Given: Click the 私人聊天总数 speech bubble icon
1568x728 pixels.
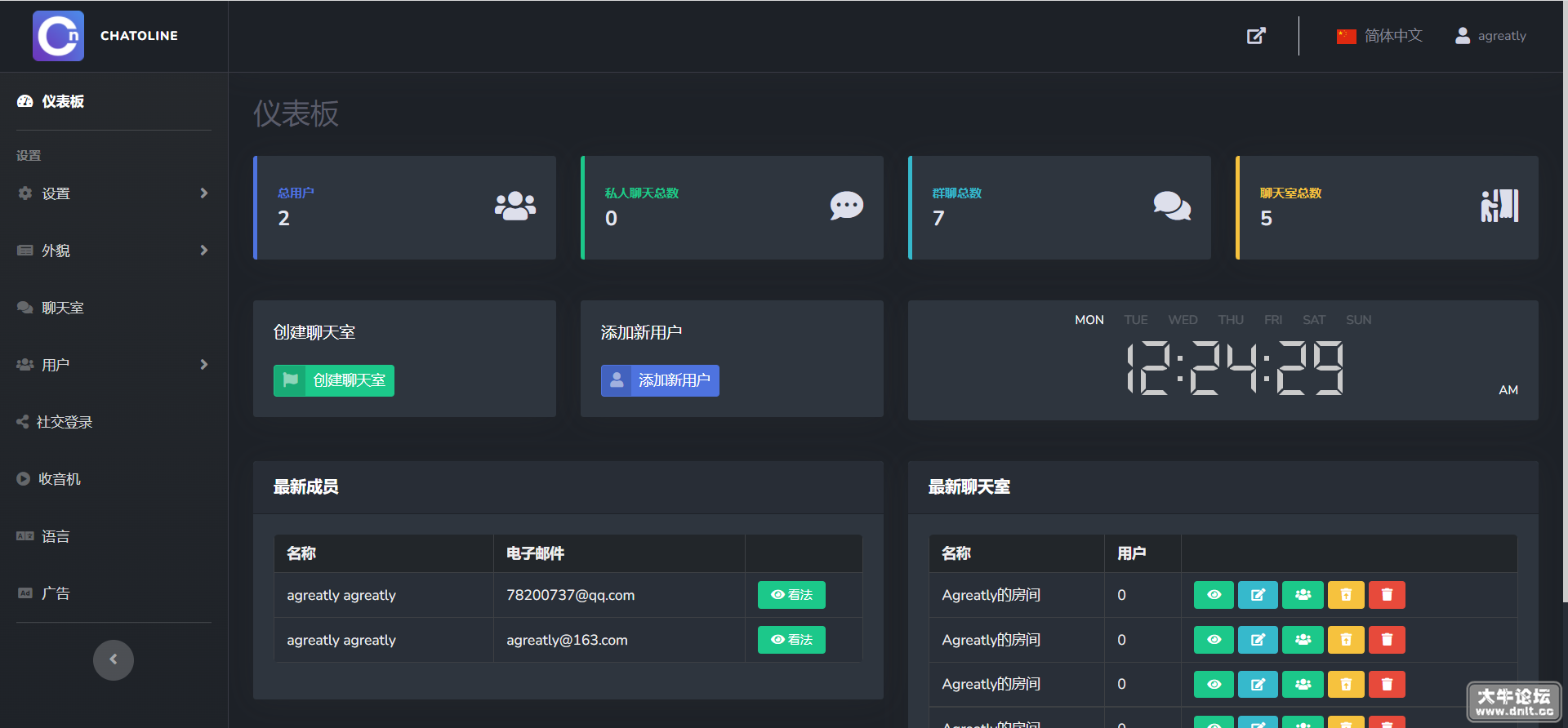Looking at the screenshot, I should tap(847, 206).
